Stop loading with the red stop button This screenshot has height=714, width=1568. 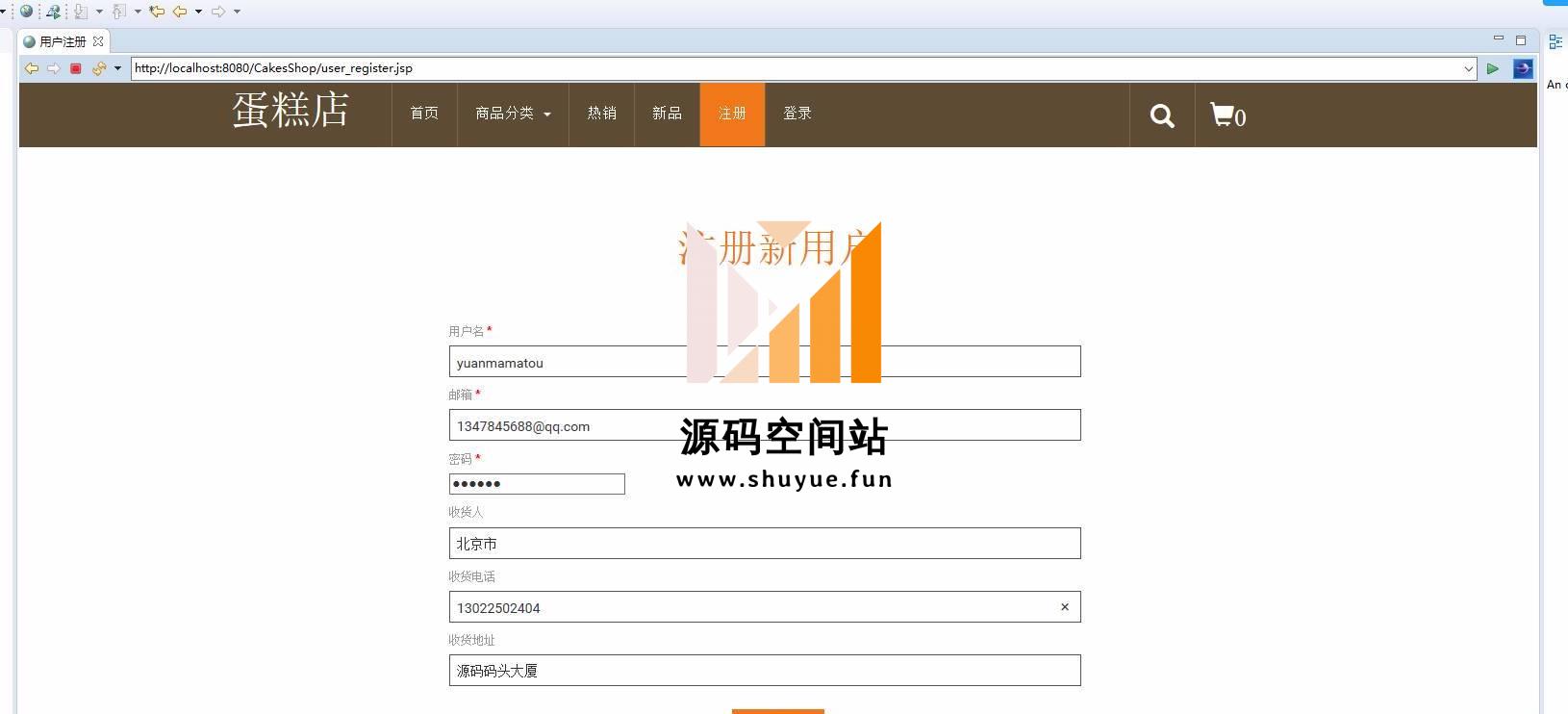[x=76, y=68]
